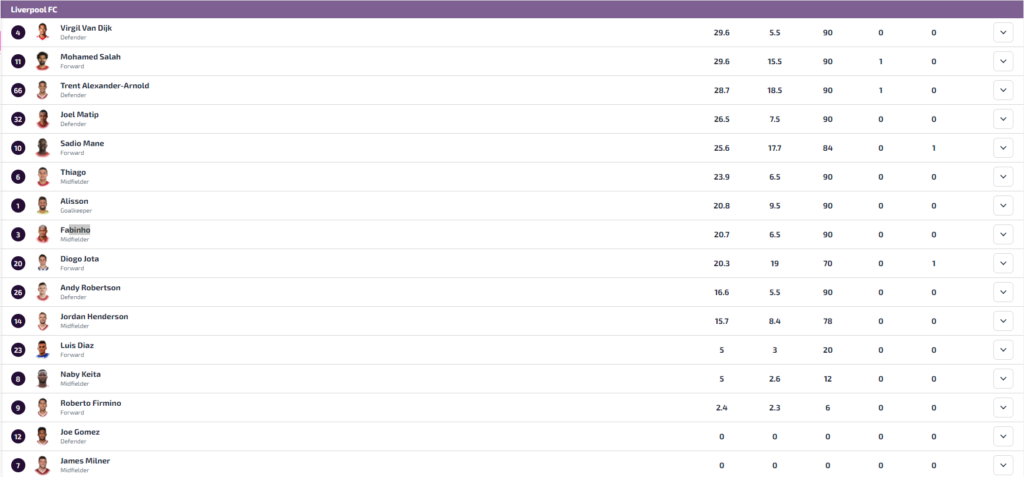Click Sadio Mane's 17.7 value
The width and height of the screenshot is (1024, 477).
coord(775,148)
